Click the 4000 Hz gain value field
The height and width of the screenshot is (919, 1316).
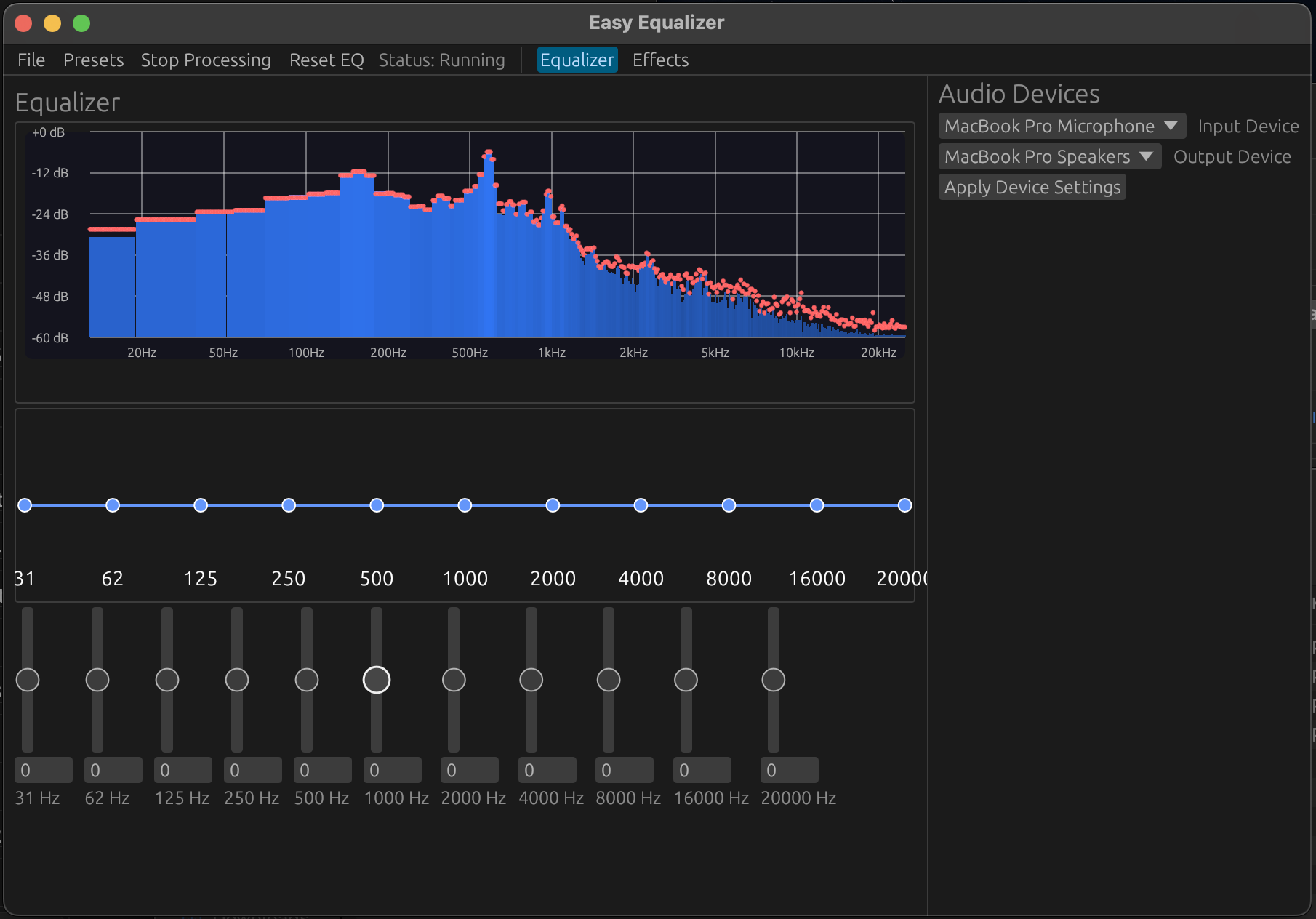point(547,770)
